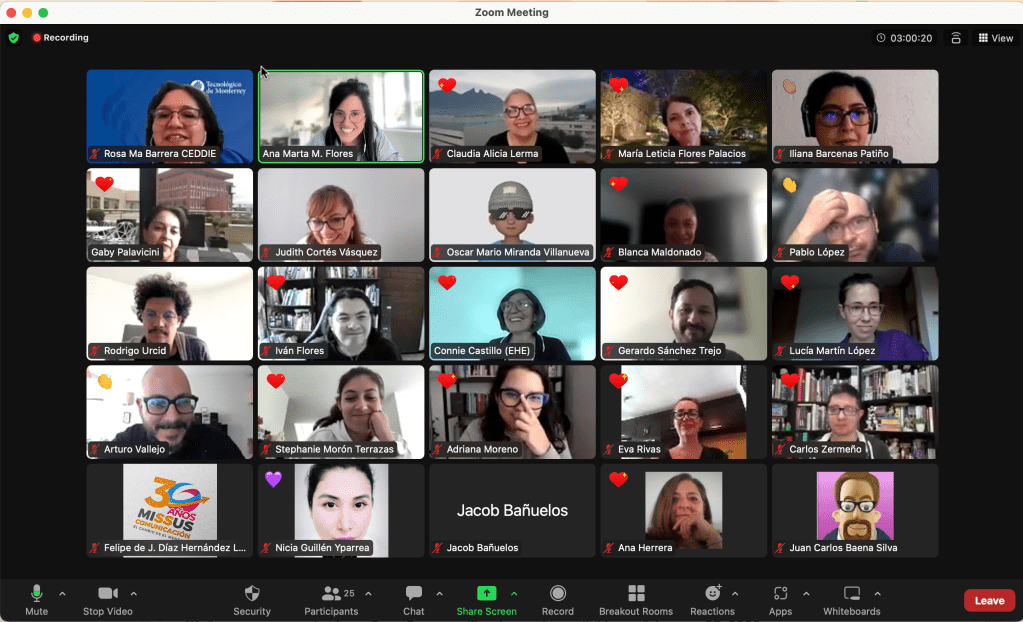
Task: Open Whiteboards
Action: pos(851,599)
